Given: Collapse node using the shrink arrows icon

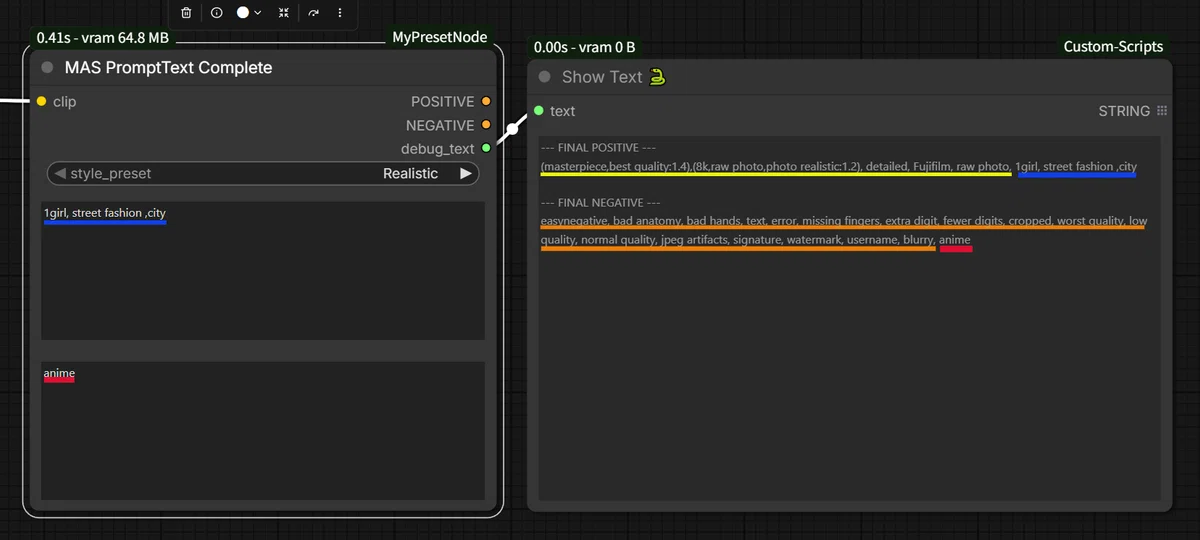Looking at the screenshot, I should tap(284, 13).
